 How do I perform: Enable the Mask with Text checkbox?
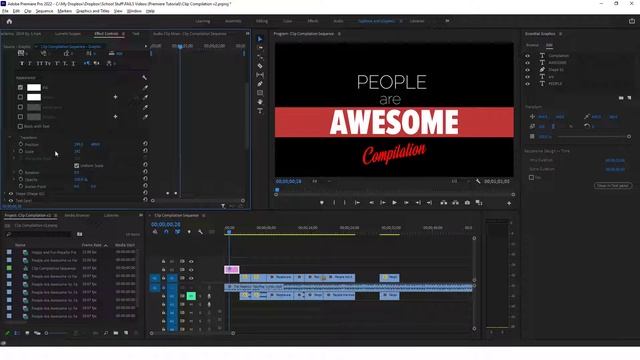click(20, 127)
